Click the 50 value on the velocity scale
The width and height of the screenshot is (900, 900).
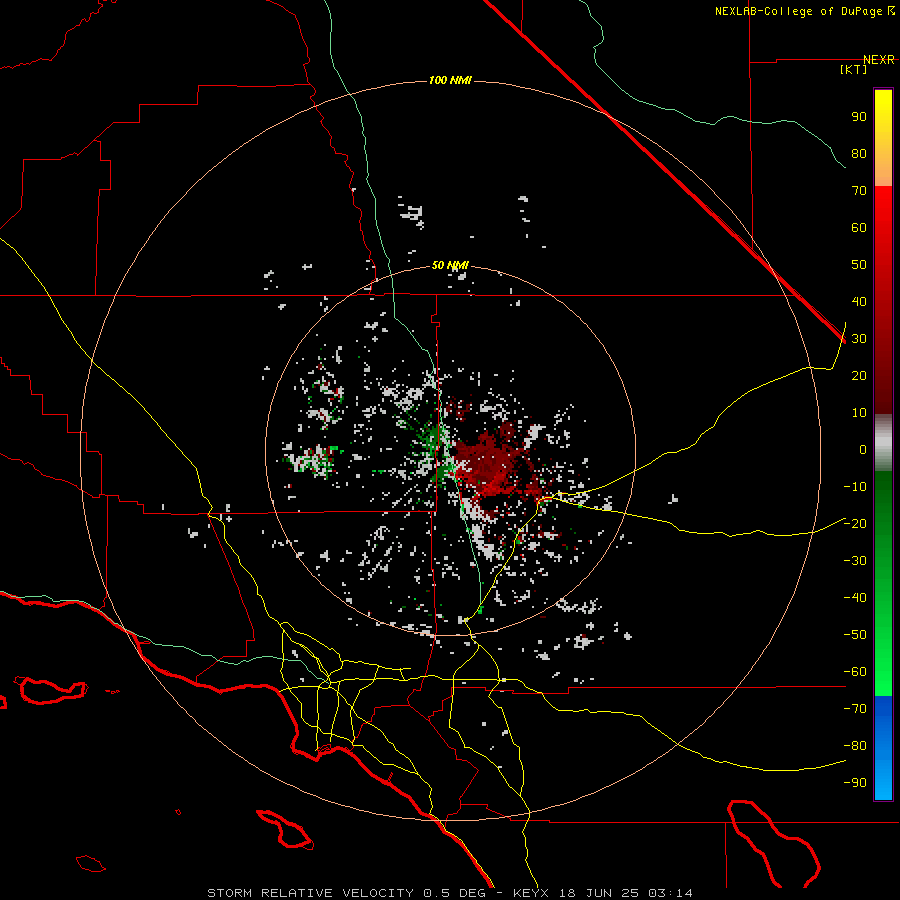(x=859, y=265)
